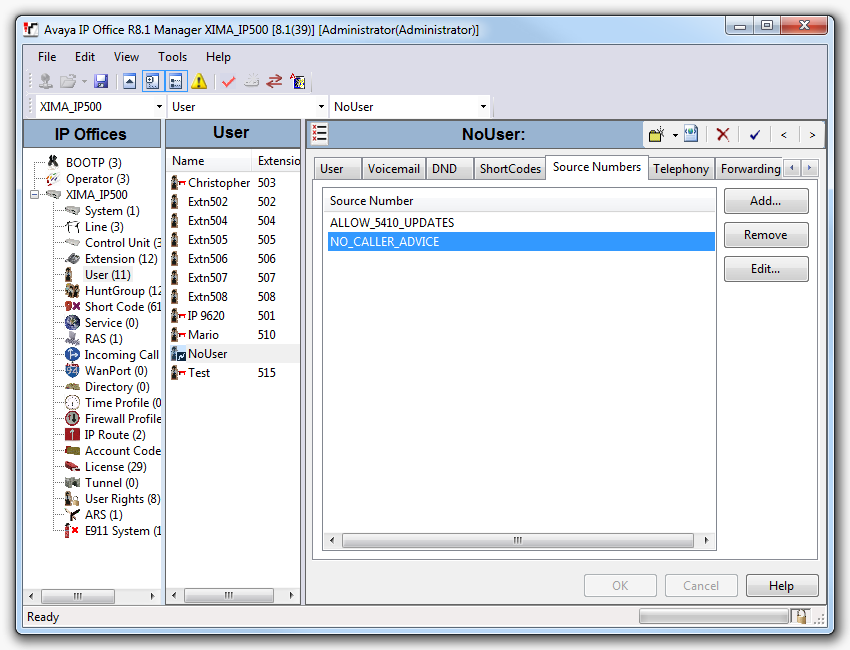850x650 pixels.
Task: Select ARS (1) tree item
Action: (104, 514)
